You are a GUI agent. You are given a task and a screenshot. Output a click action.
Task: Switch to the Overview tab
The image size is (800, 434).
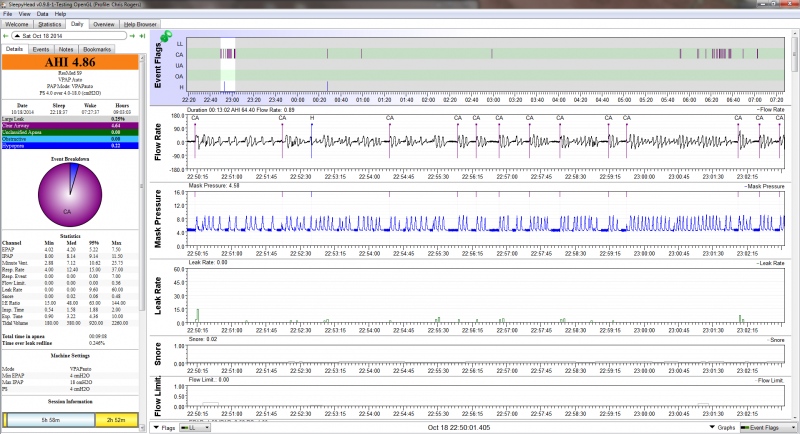103,24
